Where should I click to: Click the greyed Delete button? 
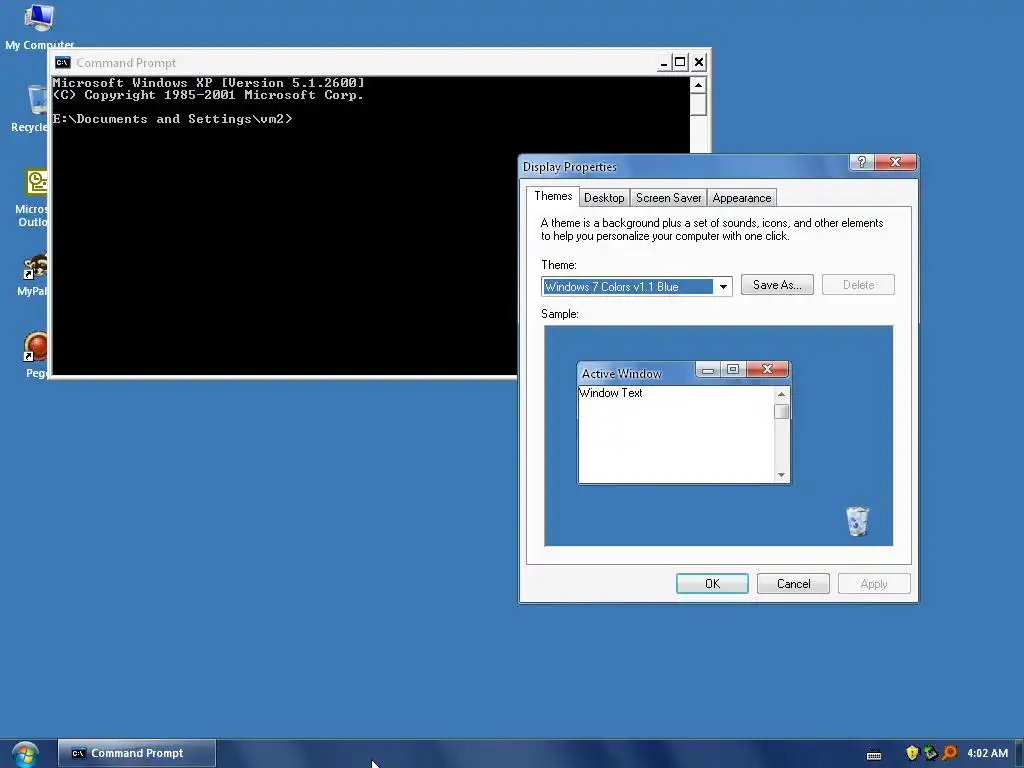858,285
